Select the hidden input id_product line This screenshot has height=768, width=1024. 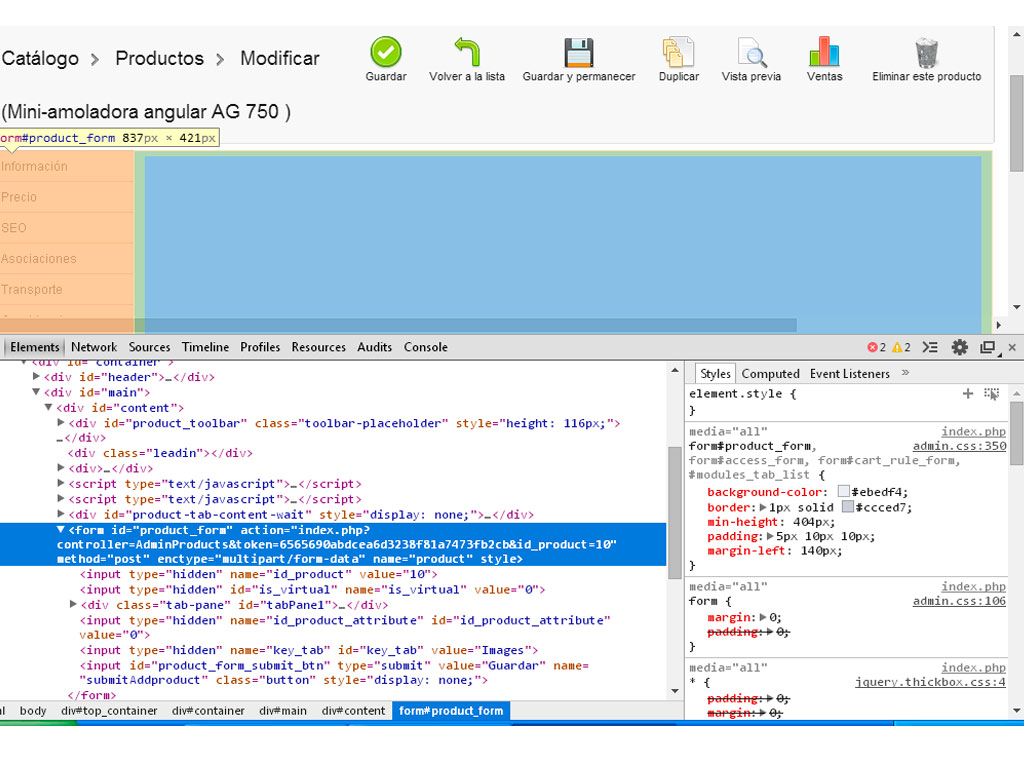(259, 574)
